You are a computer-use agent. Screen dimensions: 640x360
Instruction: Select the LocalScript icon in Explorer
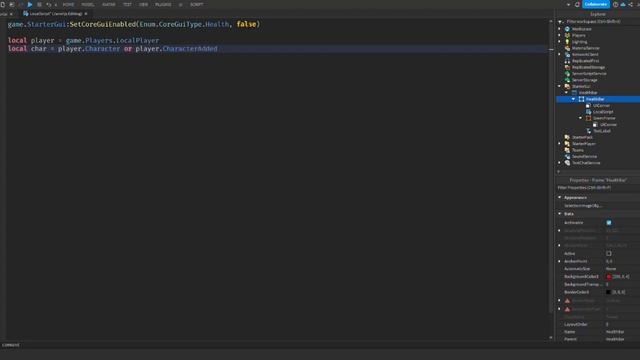[x=589, y=112]
